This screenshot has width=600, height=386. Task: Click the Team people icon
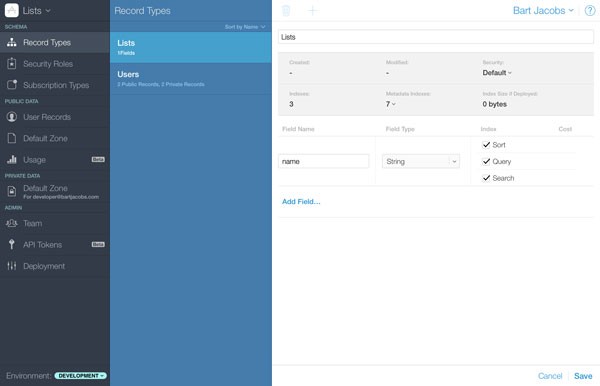click(x=11, y=223)
